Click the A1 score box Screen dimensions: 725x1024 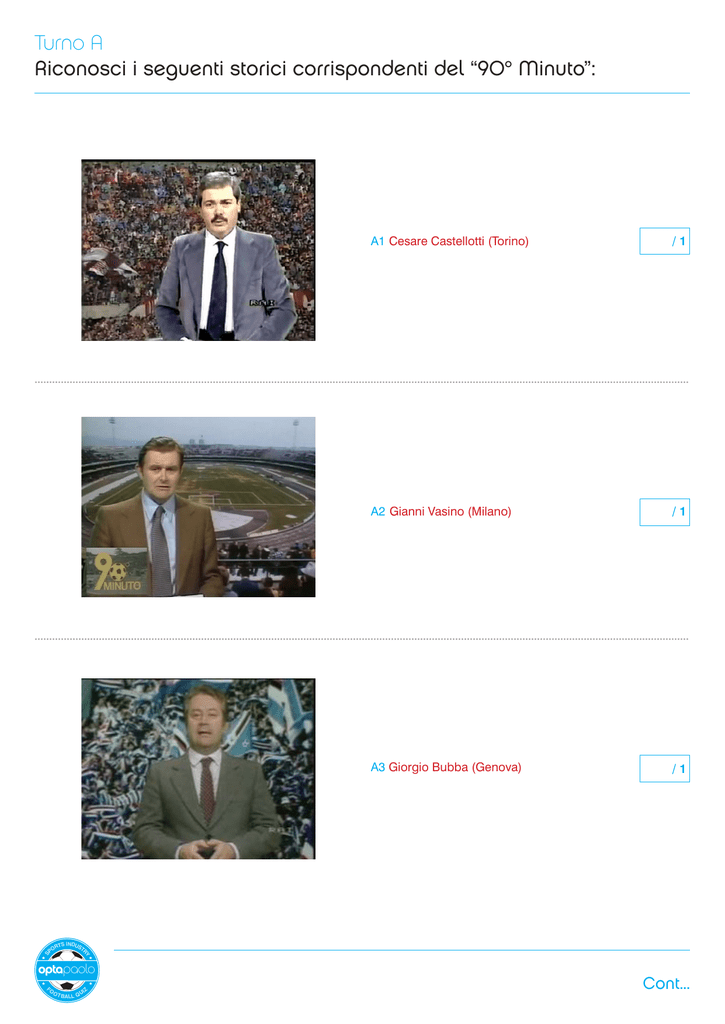tap(664, 241)
